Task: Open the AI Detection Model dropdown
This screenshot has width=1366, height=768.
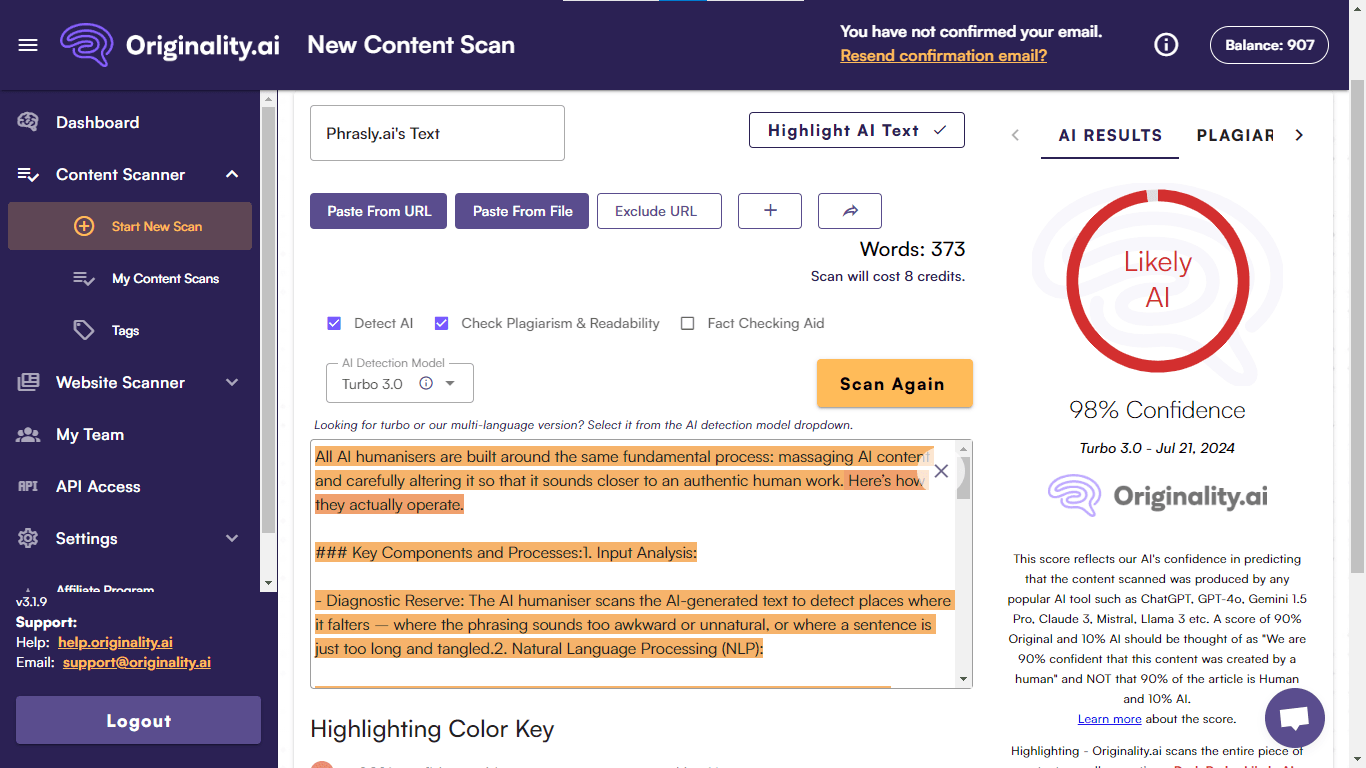Action: click(450, 383)
